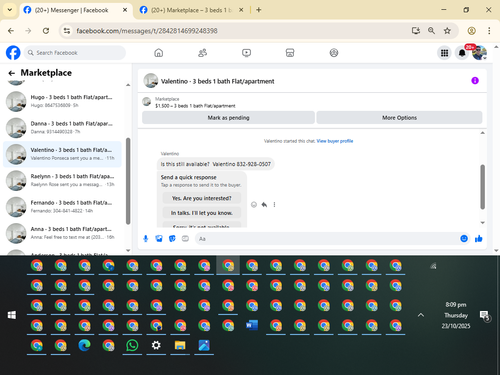
Task: Open the Photos app from the taskbar
Action: 204,345
